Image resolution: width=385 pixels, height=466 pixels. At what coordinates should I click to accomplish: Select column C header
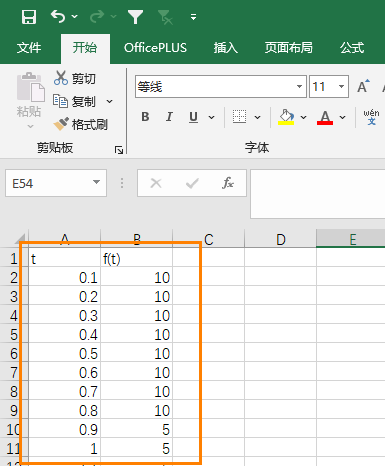pos(209,238)
